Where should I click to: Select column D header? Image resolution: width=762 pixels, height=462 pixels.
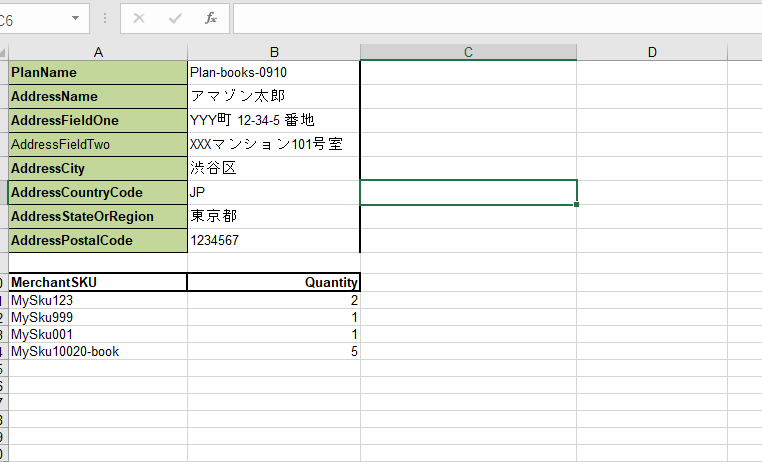[x=651, y=52]
